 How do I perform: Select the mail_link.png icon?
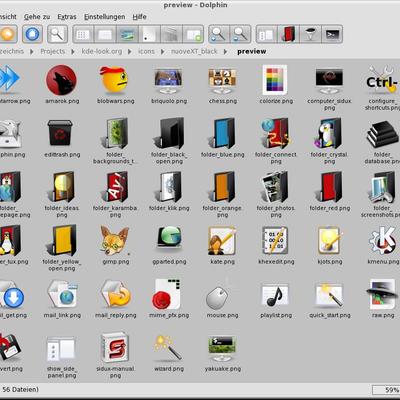(x=63, y=294)
